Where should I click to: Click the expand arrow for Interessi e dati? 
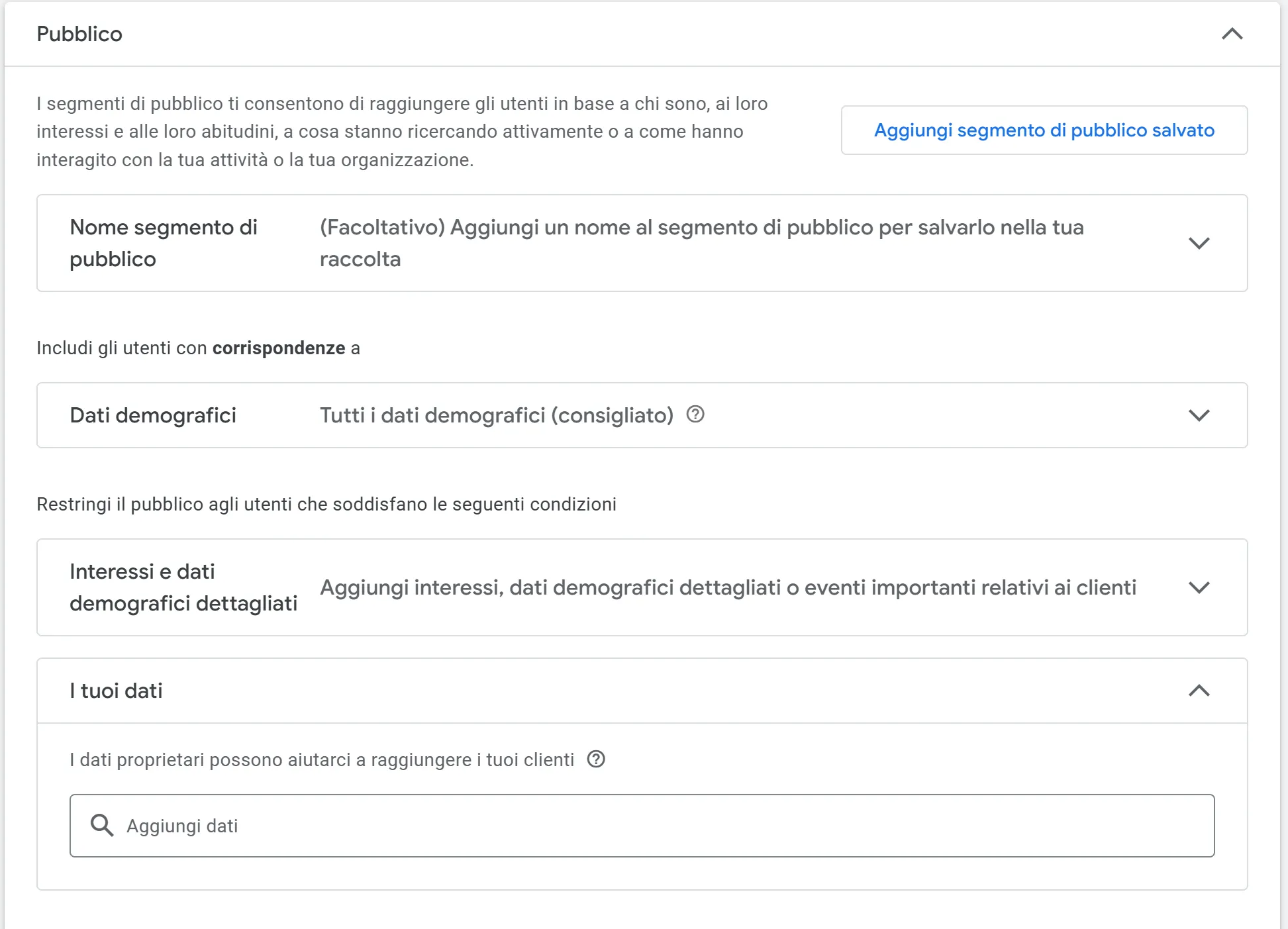1197,587
